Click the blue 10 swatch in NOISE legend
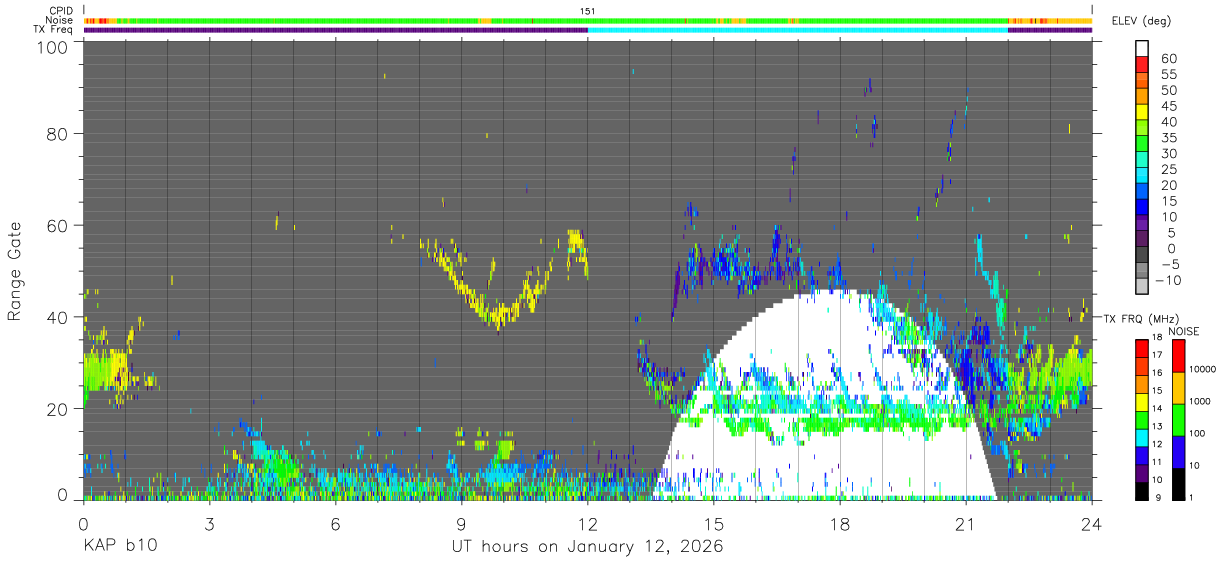 (1178, 451)
